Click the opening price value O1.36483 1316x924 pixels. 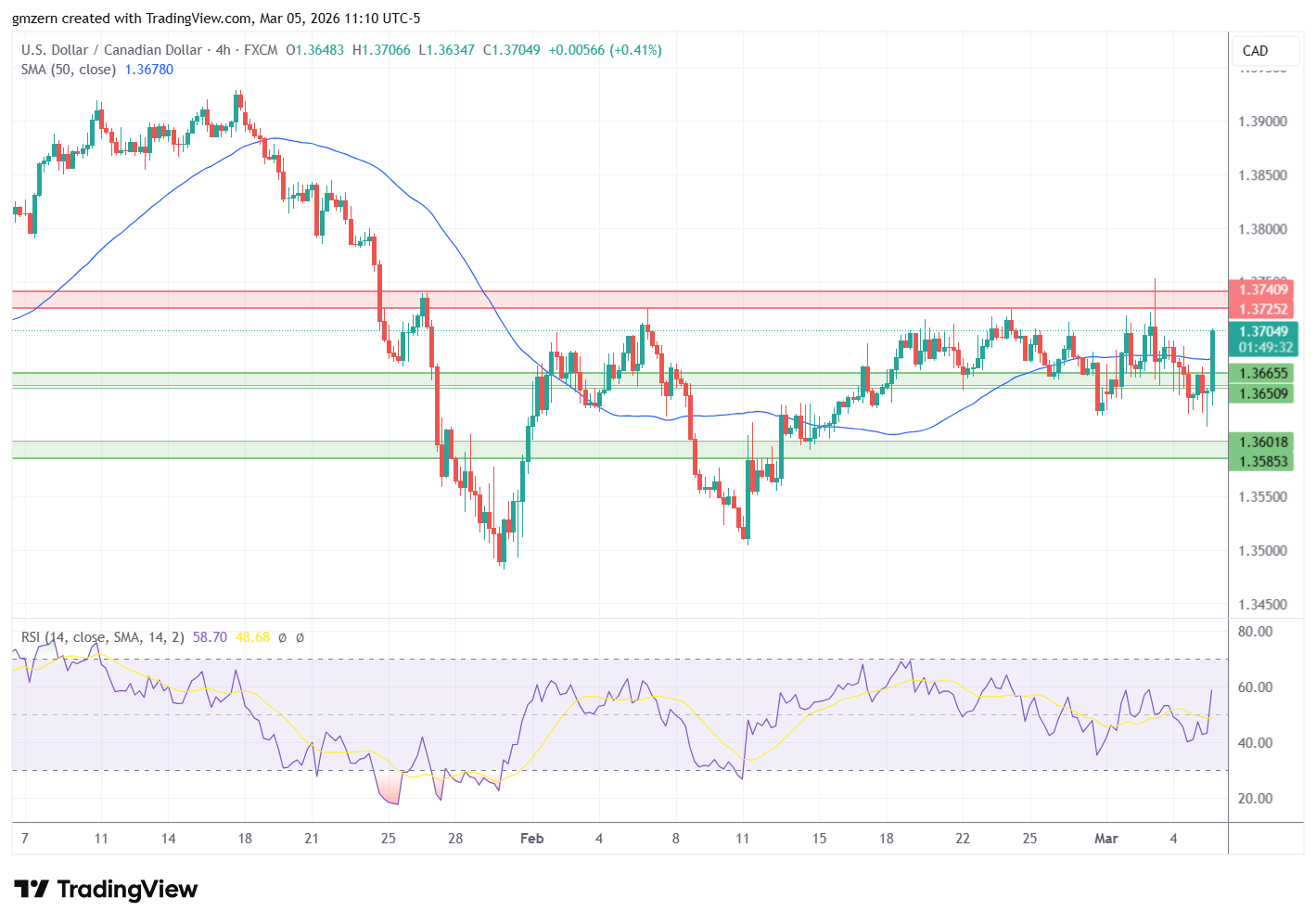[314, 50]
